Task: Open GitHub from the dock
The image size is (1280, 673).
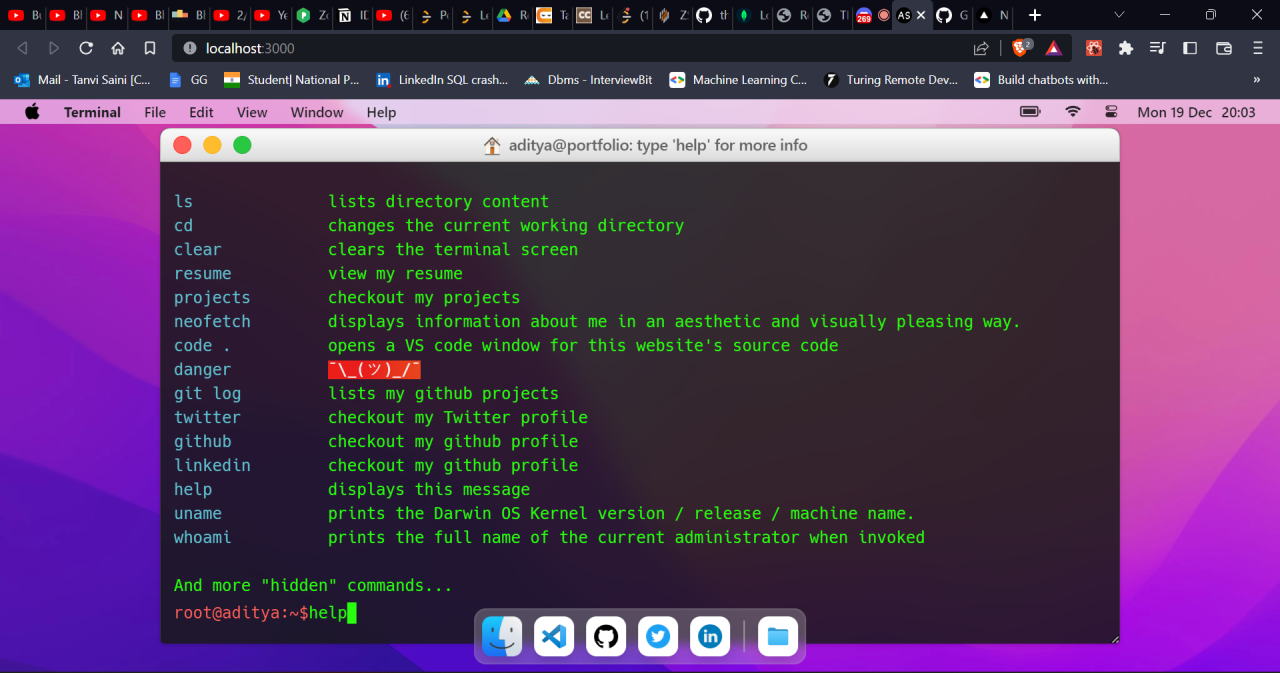Action: point(605,636)
